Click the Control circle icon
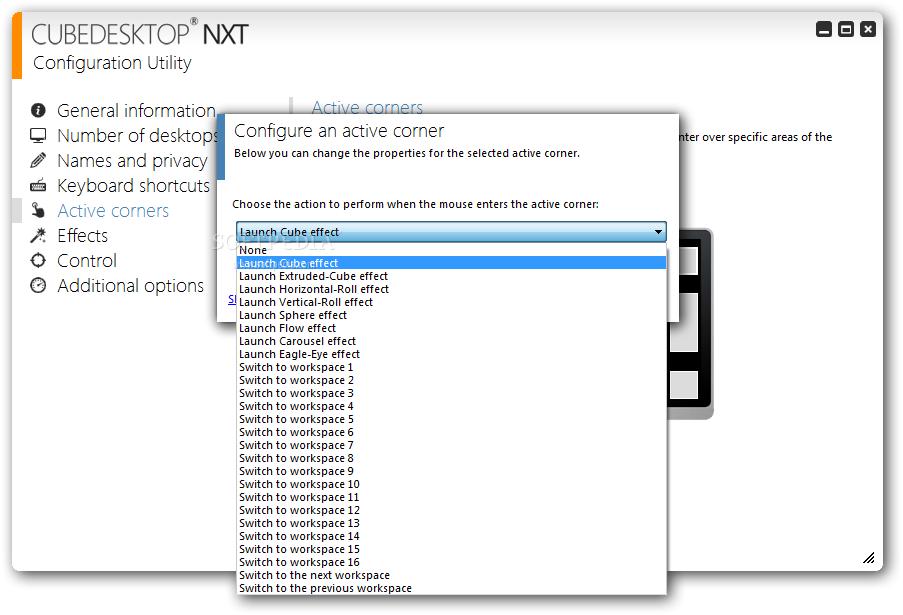The height and width of the screenshot is (615, 903). tap(38, 260)
